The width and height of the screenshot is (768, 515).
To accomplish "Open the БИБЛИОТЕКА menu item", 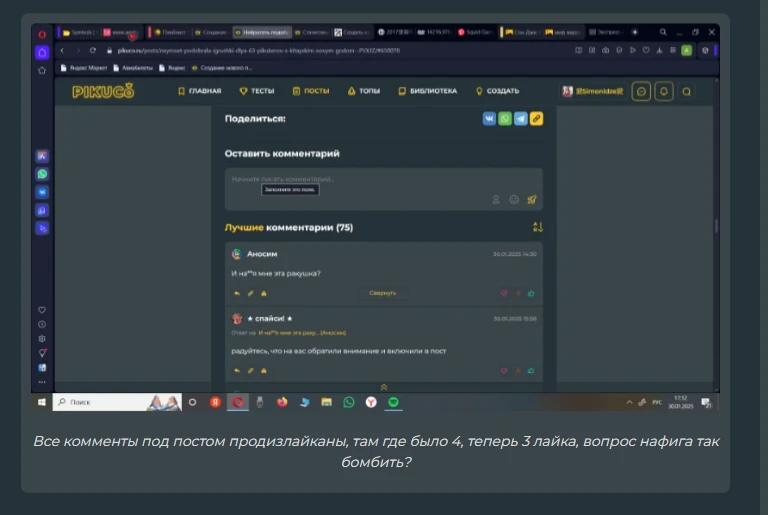I will pyautogui.click(x=428, y=91).
